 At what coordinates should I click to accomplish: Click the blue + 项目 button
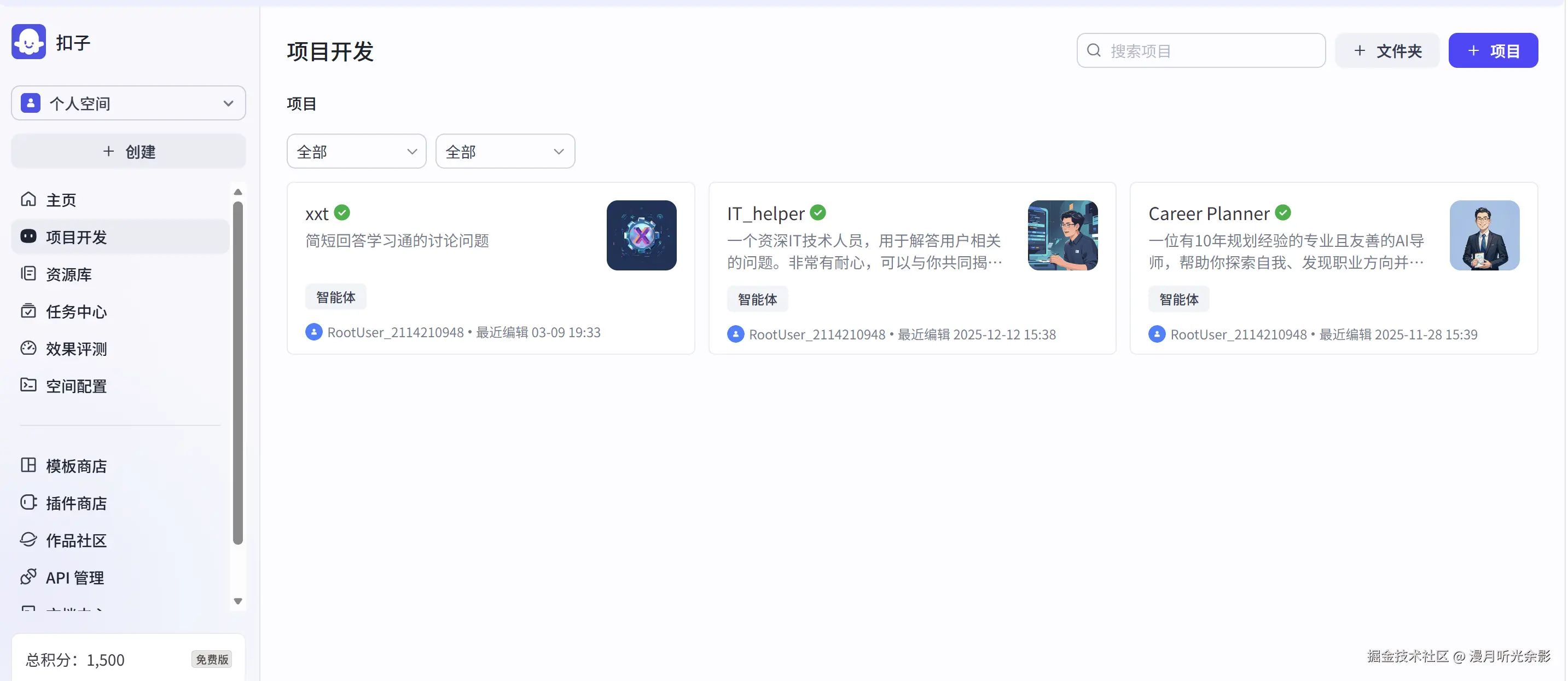[x=1492, y=50]
